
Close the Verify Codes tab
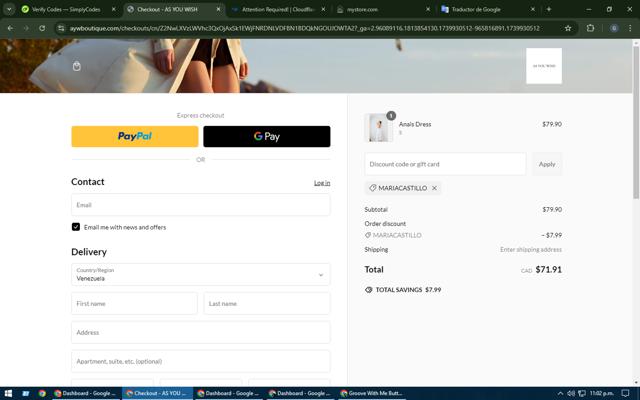[113, 9]
